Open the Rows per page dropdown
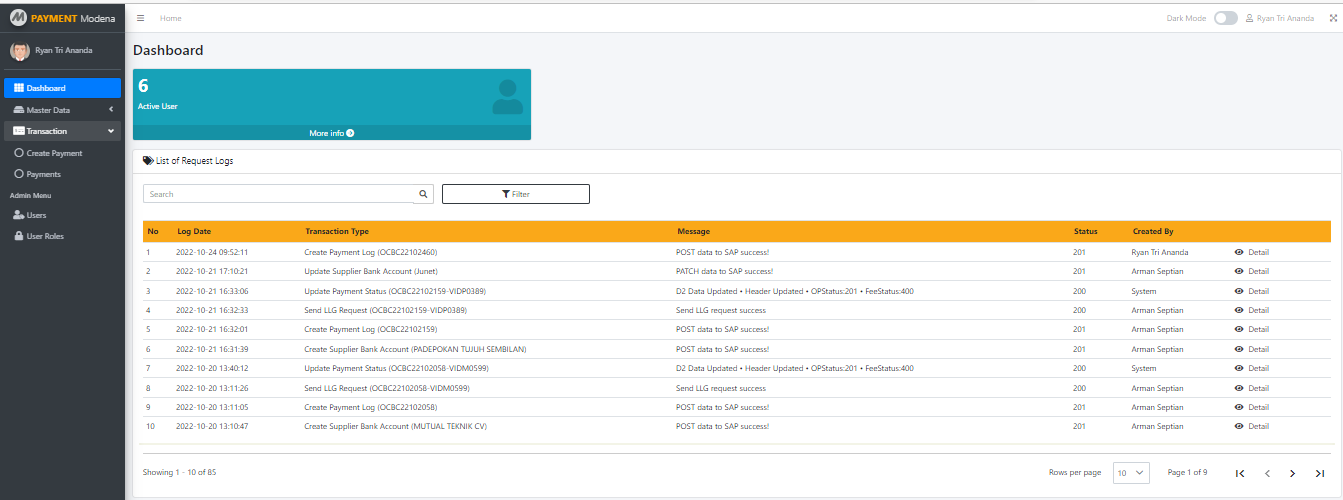Screen dimensions: 1343x500 coord(1132,472)
